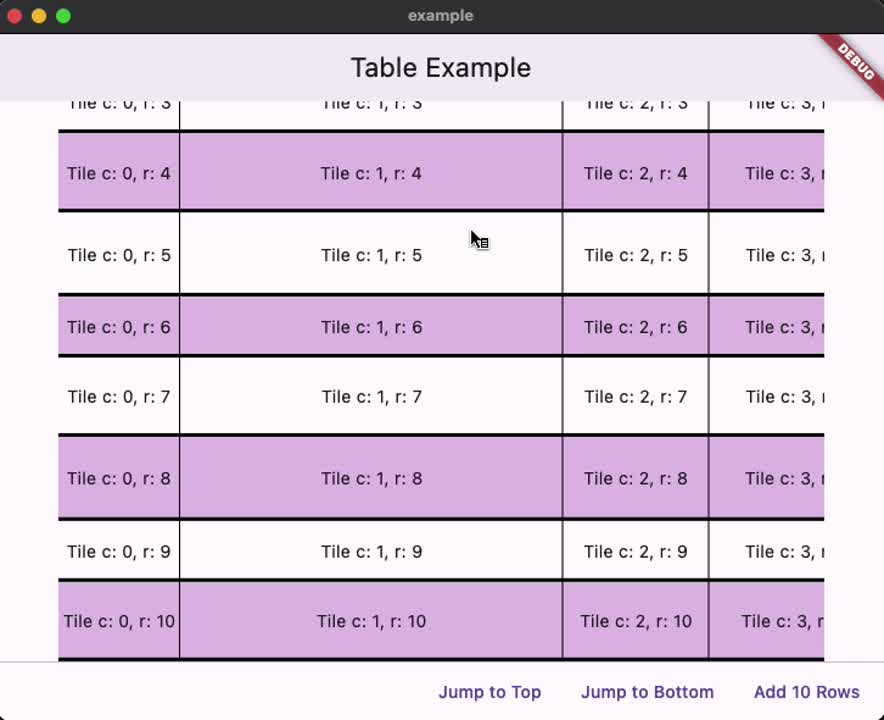This screenshot has height=720, width=884.
Task: Click cell Tile c: 0, r: 5
Action: tap(119, 254)
